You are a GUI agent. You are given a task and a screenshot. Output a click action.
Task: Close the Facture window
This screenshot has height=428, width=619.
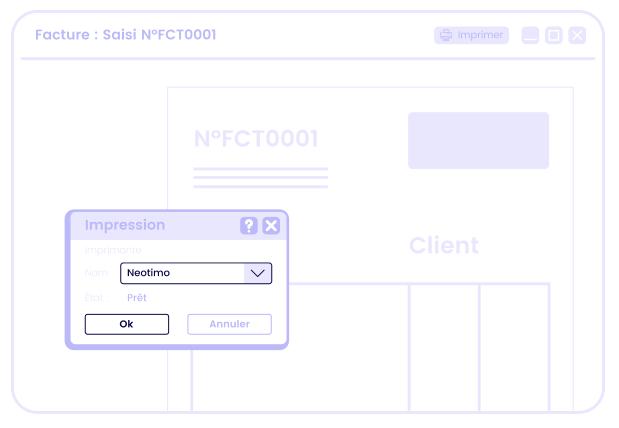point(577,35)
